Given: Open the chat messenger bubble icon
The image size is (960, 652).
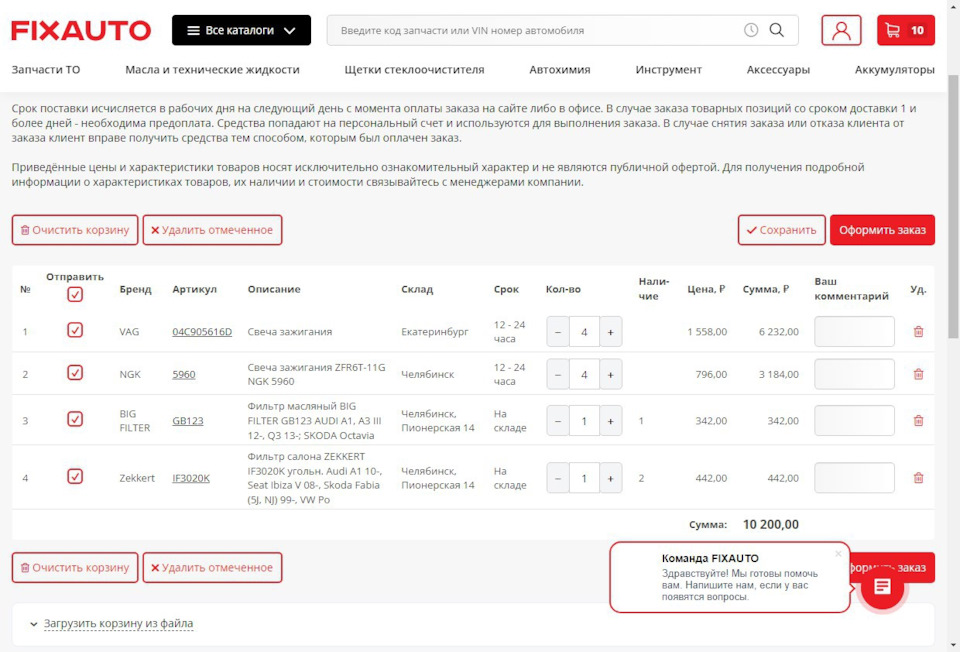Looking at the screenshot, I should click(882, 586).
